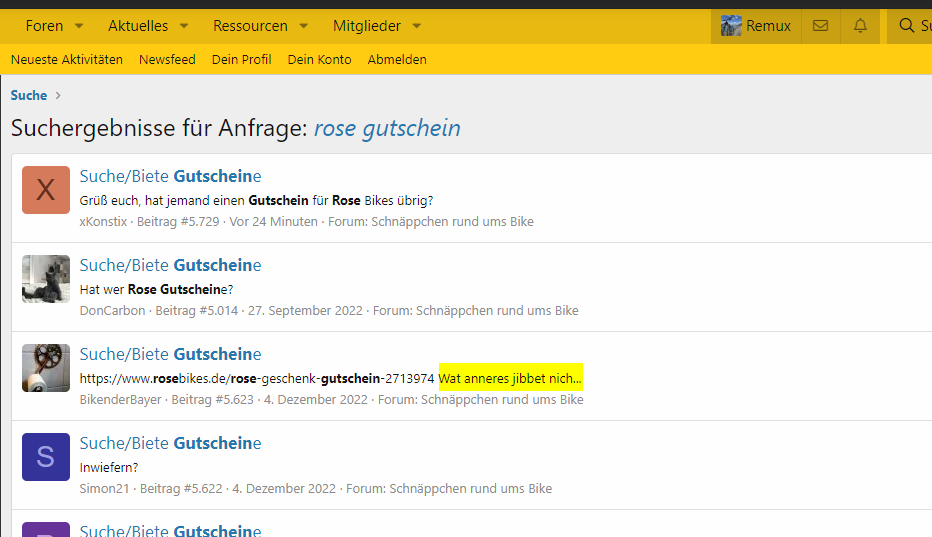Expand the Ressourcen dropdown arrow
Screen dimensions: 932x537
(304, 26)
